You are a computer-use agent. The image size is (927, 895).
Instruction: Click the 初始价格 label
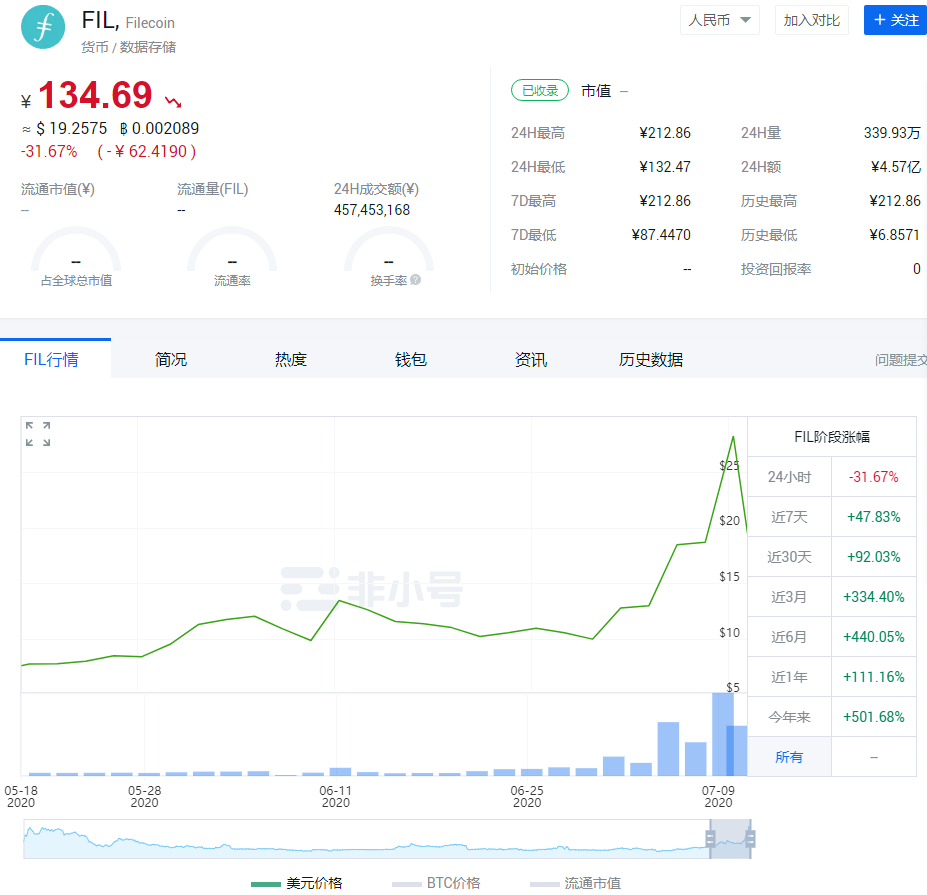pos(539,269)
